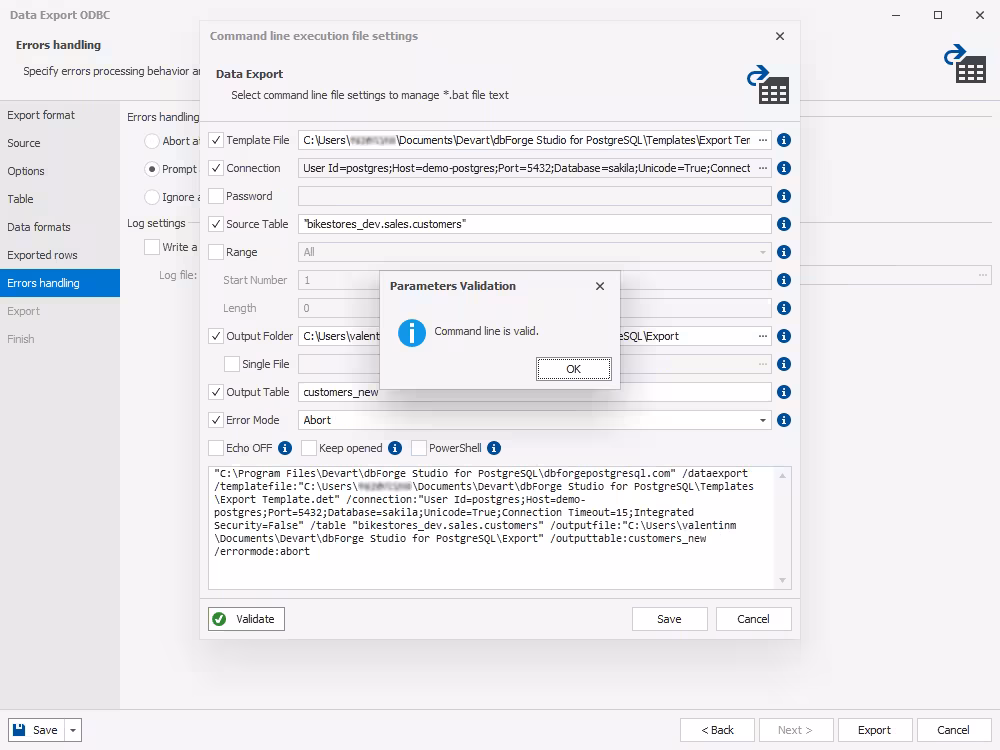Browse for Template File with ellipsis button
Image resolution: width=1000 pixels, height=750 pixels.
point(763,140)
